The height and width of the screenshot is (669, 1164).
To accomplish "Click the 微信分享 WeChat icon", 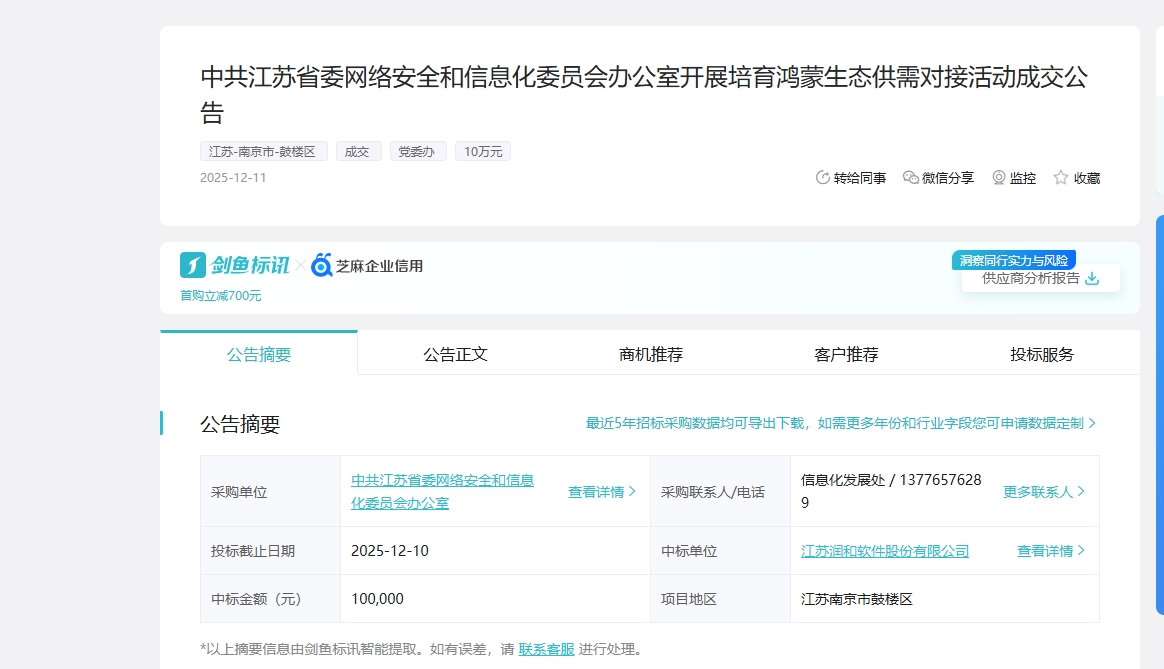I will coord(911,177).
